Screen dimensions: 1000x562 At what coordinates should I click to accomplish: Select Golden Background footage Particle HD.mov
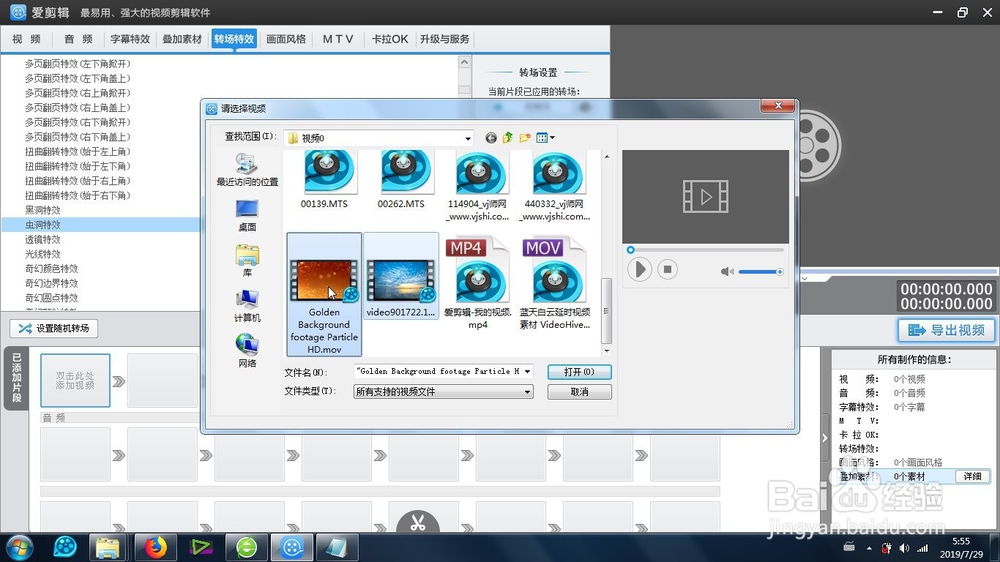pyautogui.click(x=324, y=294)
